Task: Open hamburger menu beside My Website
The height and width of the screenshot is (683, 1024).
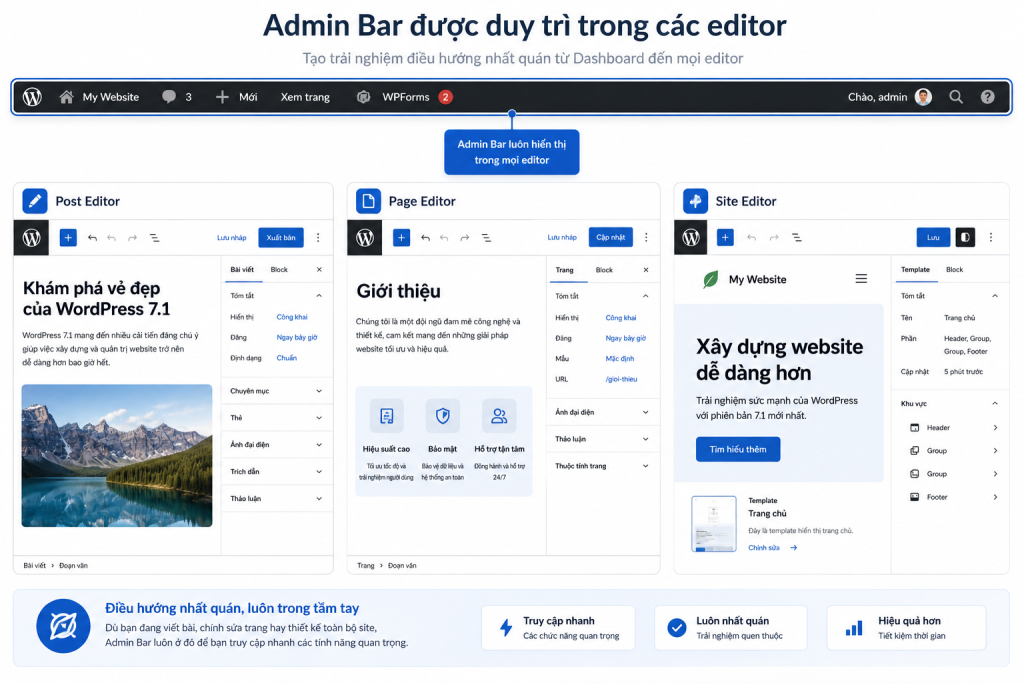Action: click(x=861, y=279)
